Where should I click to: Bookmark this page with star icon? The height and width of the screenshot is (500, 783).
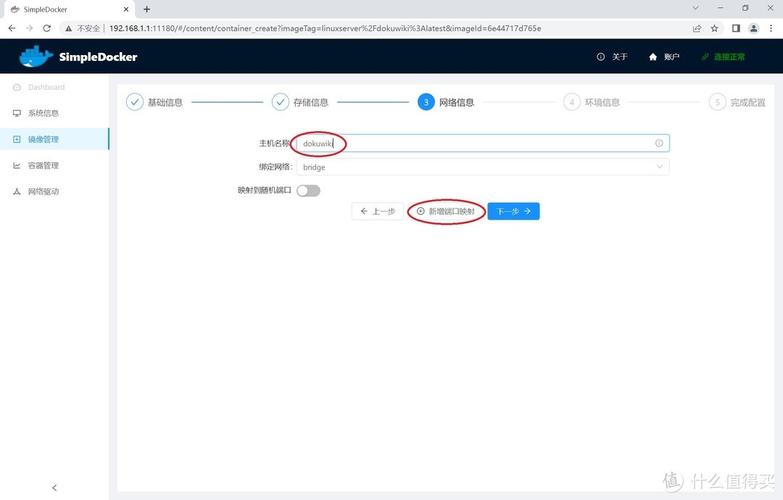[x=715, y=28]
